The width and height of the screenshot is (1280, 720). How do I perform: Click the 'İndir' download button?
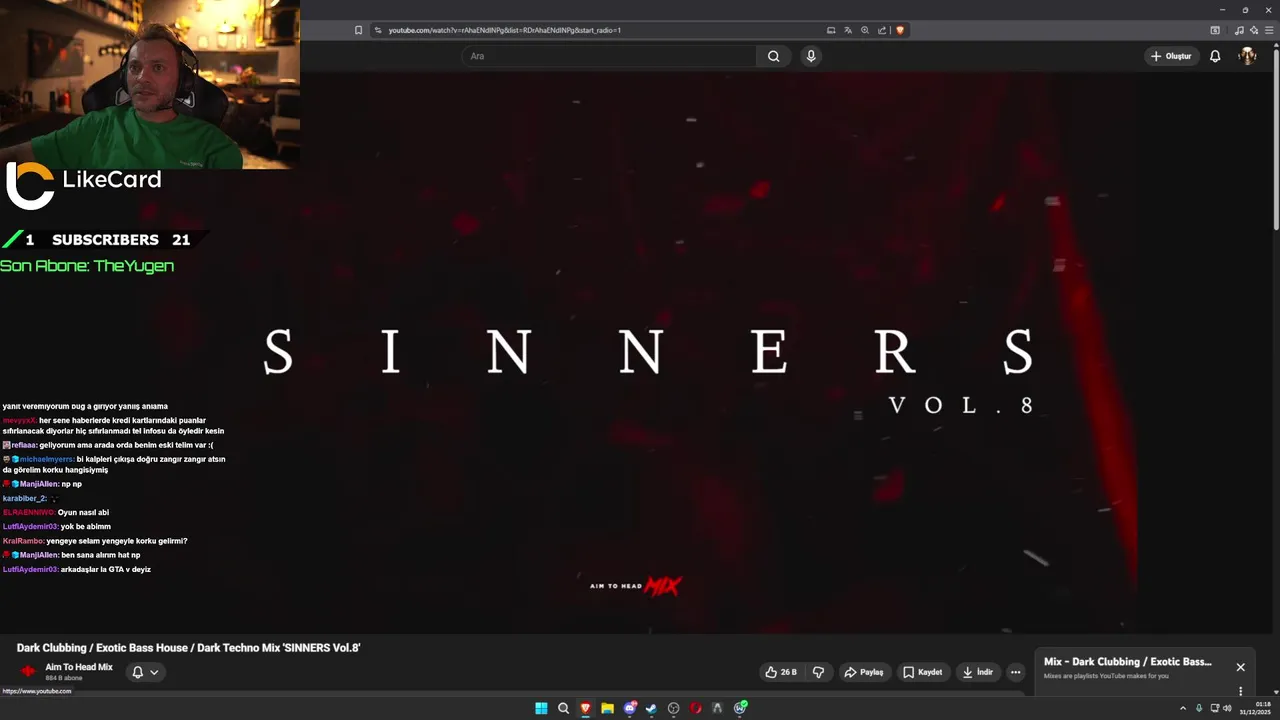click(978, 672)
